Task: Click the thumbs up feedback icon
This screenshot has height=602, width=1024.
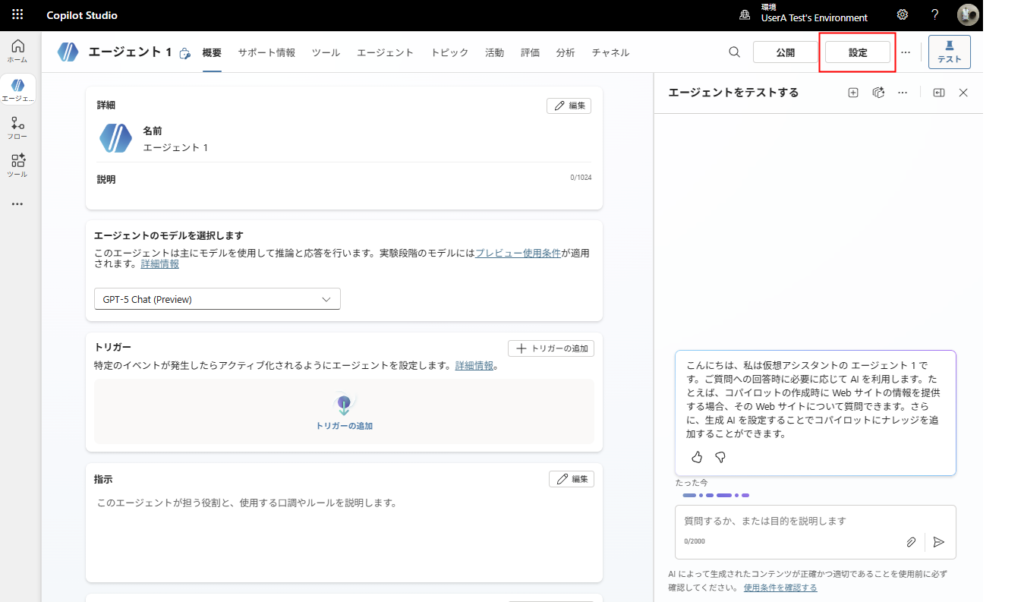Action: 697,457
